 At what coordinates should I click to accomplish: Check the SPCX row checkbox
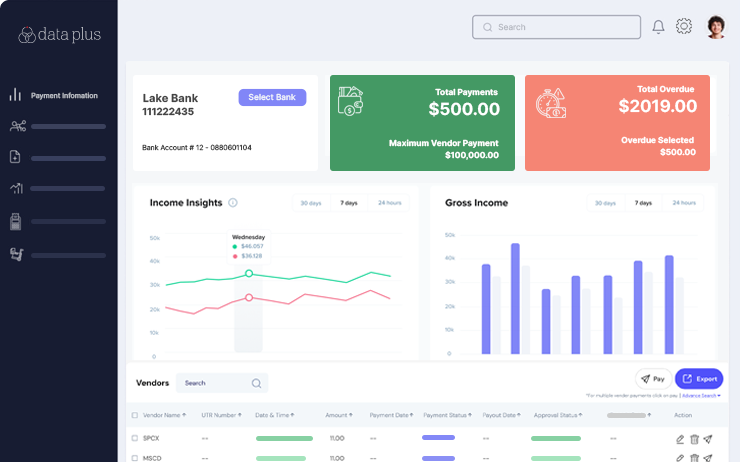[x=135, y=438]
